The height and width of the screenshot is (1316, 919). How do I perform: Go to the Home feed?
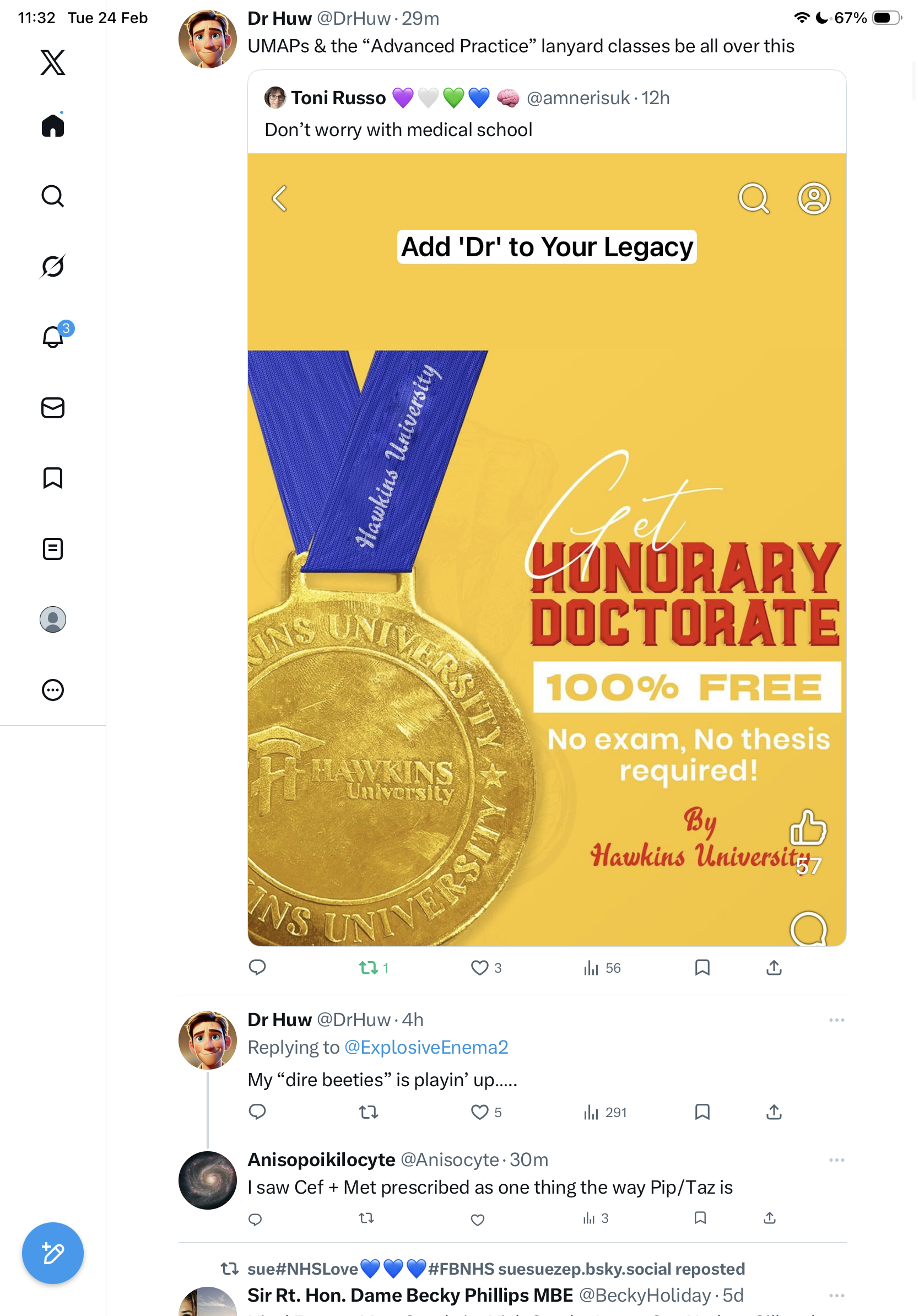click(53, 126)
